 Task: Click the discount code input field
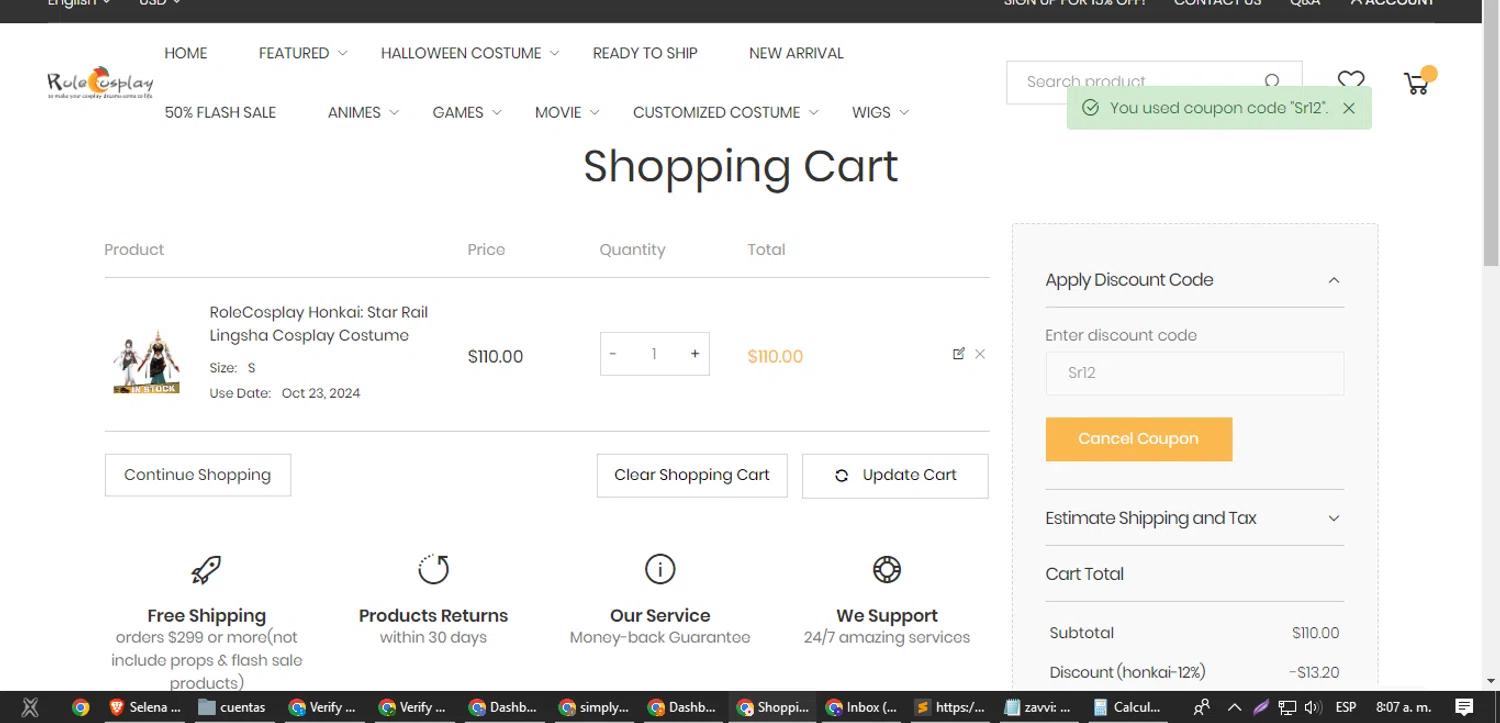click(x=1195, y=373)
